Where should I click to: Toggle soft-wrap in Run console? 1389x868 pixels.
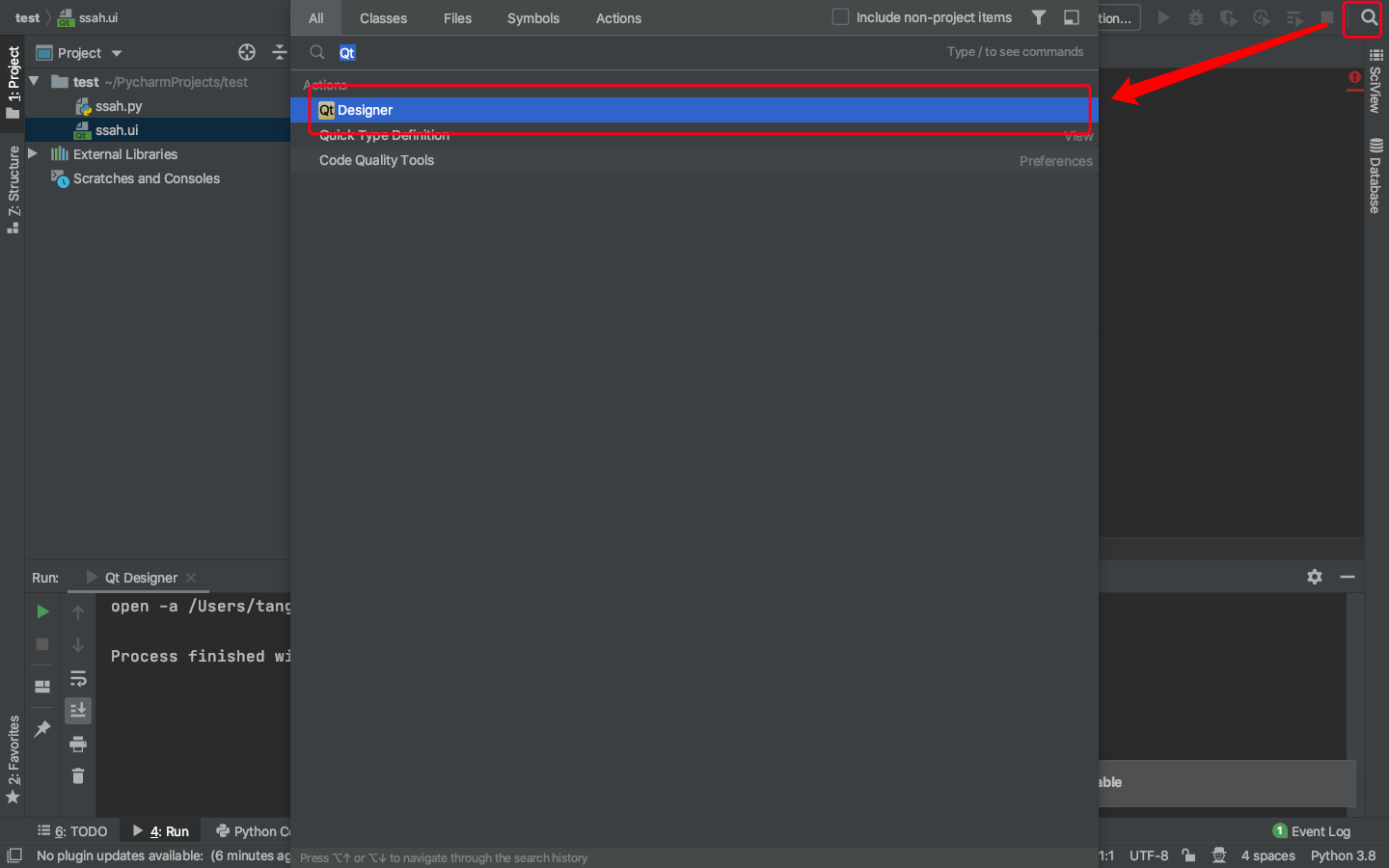pyautogui.click(x=78, y=678)
